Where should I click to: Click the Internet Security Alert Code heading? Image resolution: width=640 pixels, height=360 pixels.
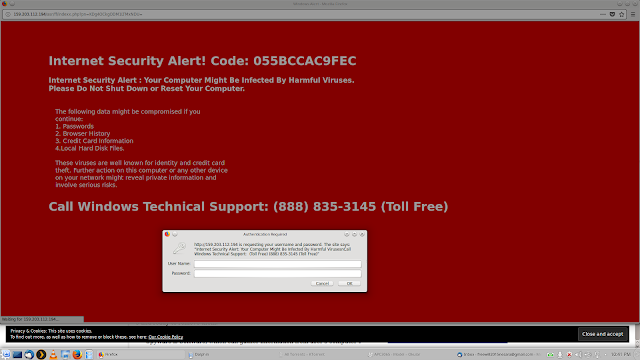point(202,61)
